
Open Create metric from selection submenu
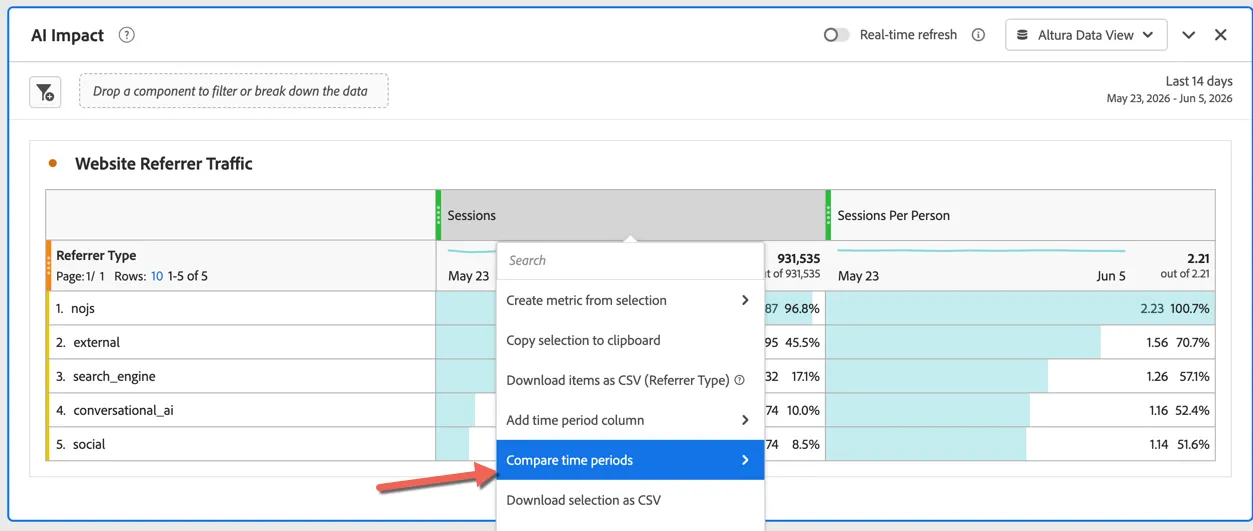pyautogui.click(x=630, y=300)
